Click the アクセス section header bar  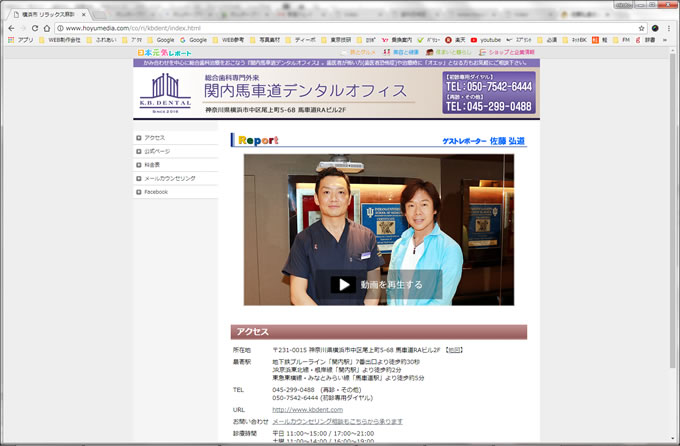(x=379, y=332)
